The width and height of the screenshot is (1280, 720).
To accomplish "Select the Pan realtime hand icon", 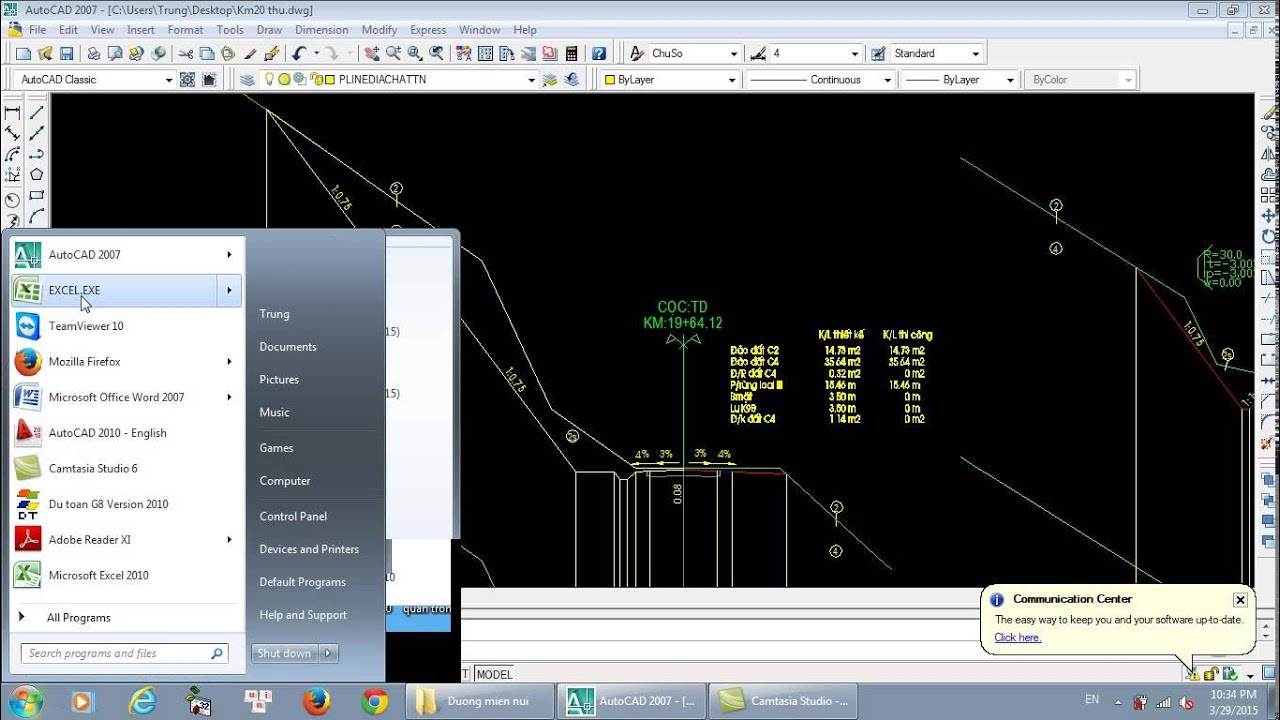I will pyautogui.click(x=372, y=54).
